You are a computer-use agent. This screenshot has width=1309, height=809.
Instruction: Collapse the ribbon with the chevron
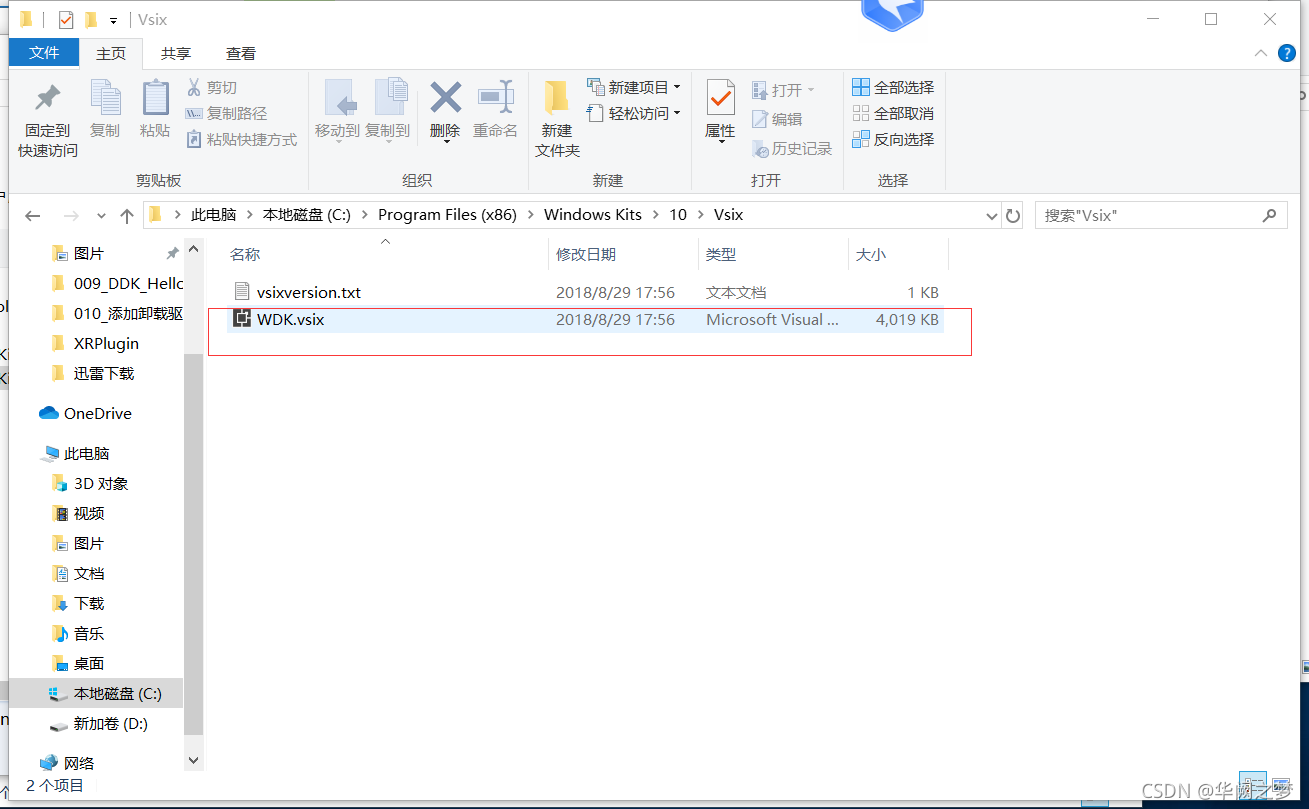1261,54
